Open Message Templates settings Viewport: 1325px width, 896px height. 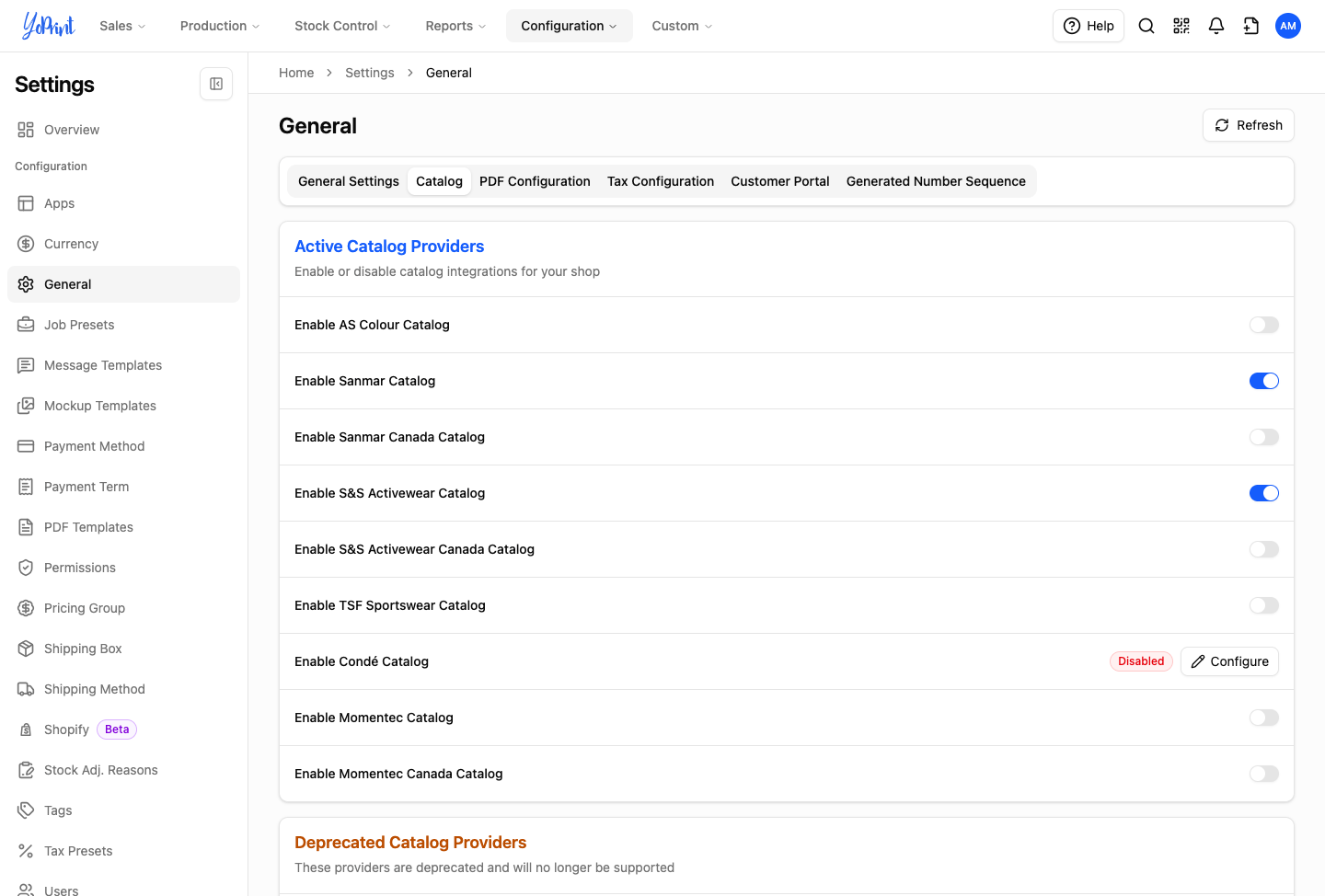coord(123,365)
